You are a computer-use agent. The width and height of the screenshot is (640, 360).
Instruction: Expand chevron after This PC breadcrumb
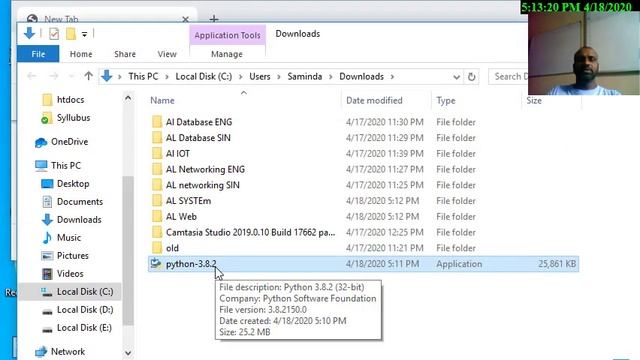167,77
